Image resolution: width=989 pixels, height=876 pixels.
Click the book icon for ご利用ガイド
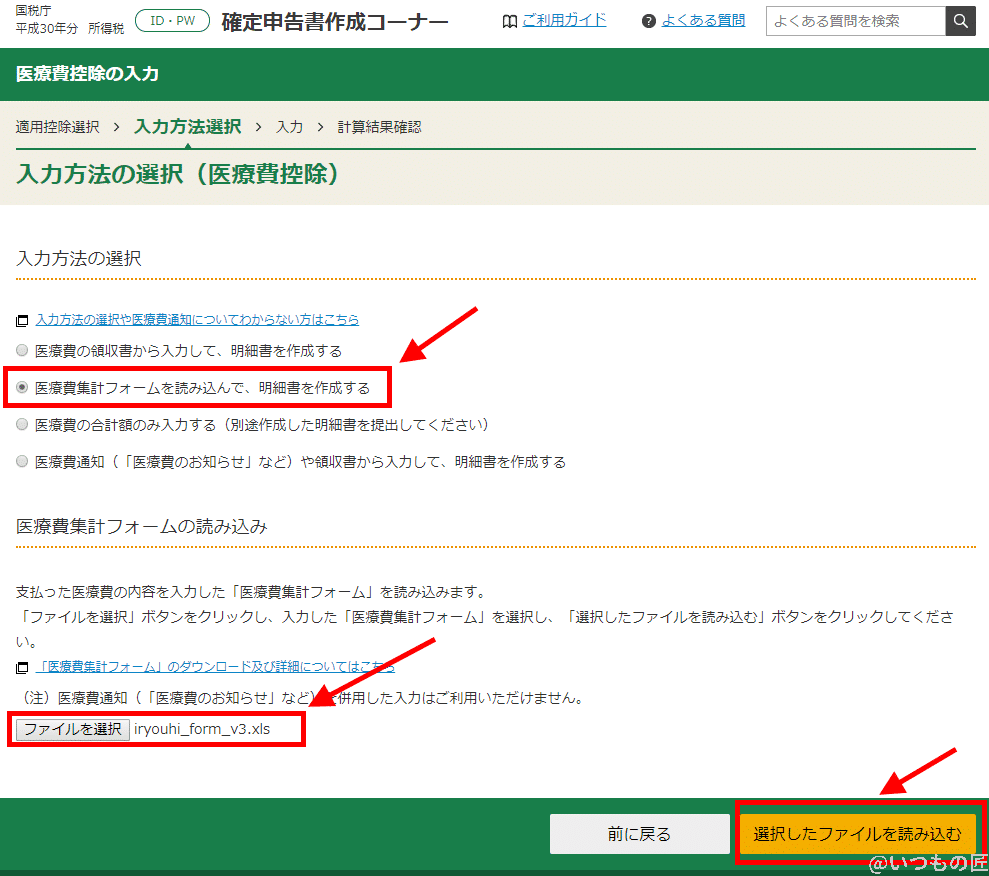pos(510,21)
